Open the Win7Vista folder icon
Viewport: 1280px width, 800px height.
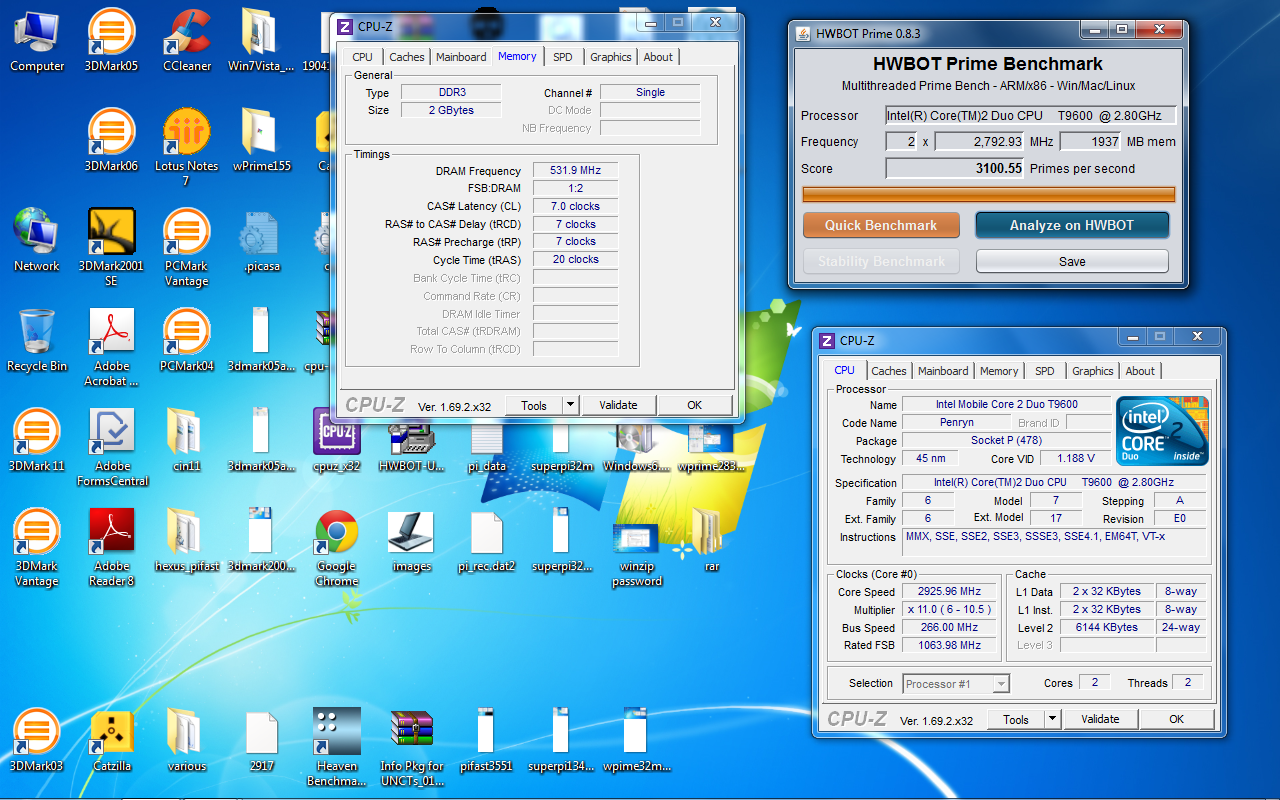[x=261, y=40]
